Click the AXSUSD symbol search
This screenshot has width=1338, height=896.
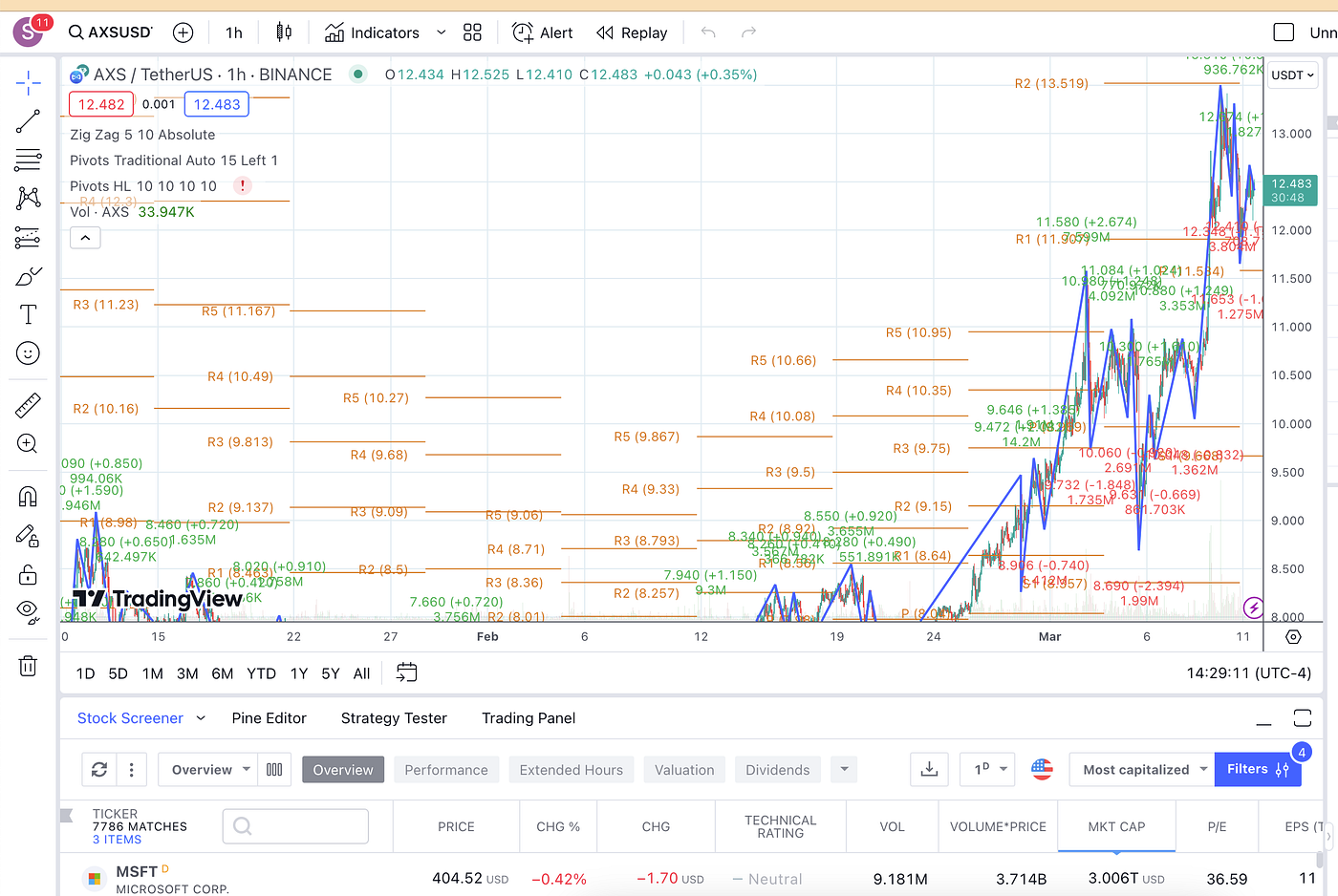110,32
